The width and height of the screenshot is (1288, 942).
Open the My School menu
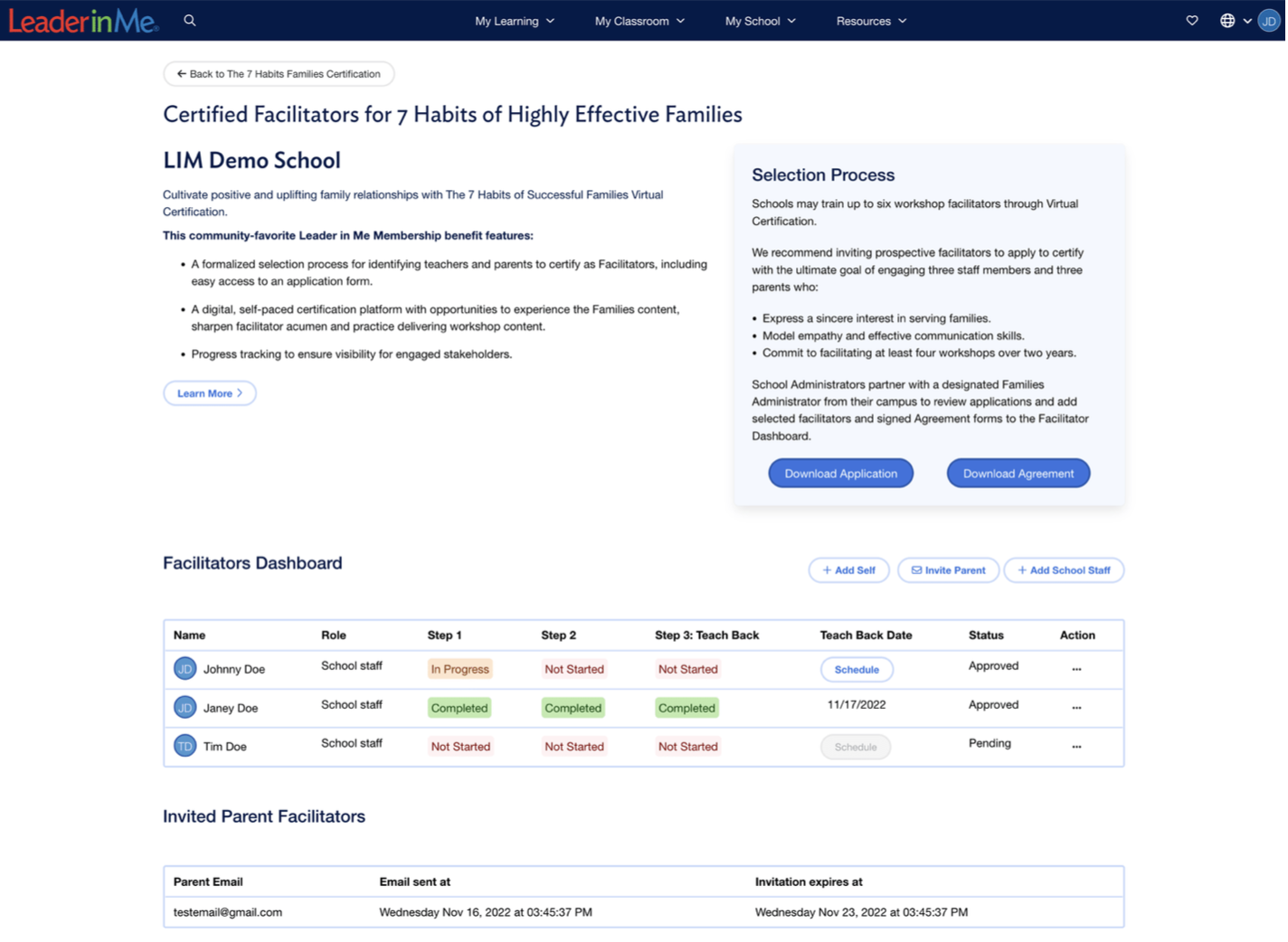760,21
